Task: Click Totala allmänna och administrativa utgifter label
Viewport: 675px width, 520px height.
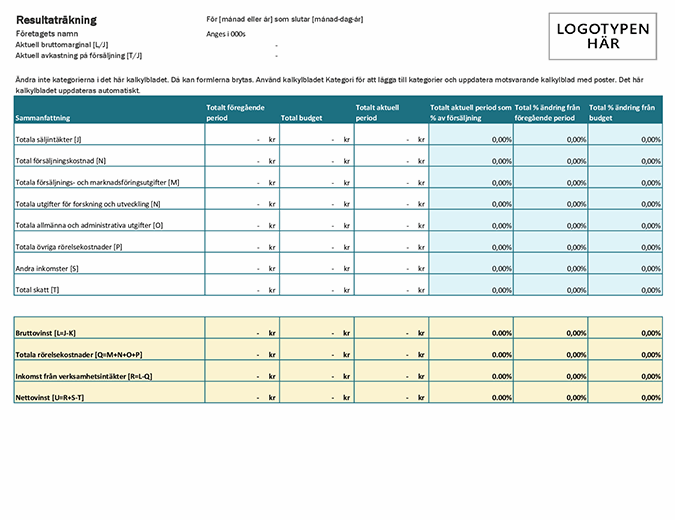Action: click(89, 225)
